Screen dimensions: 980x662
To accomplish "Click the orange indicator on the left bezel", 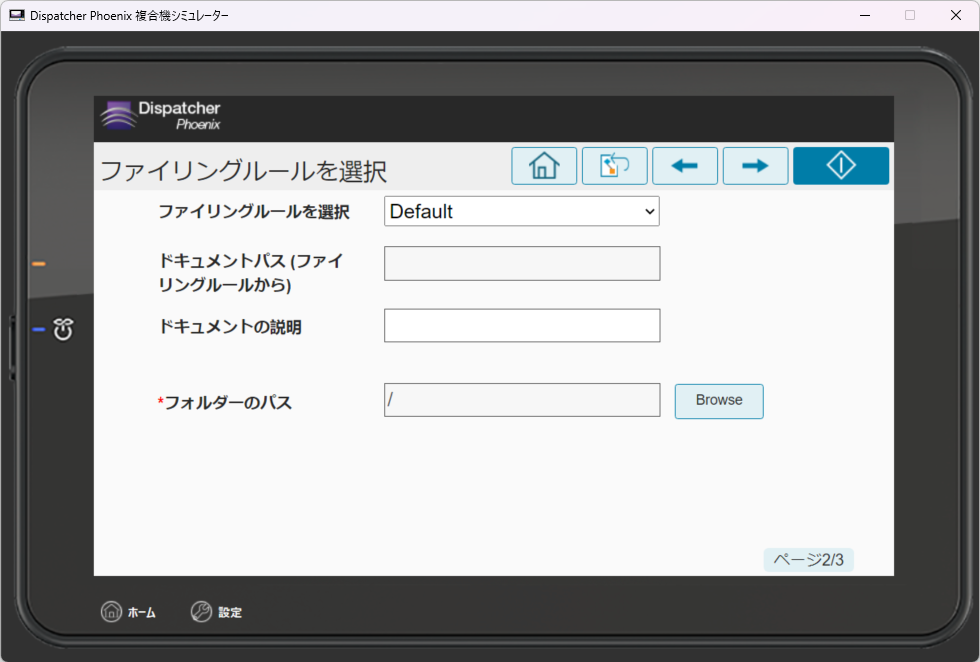I will [39, 264].
